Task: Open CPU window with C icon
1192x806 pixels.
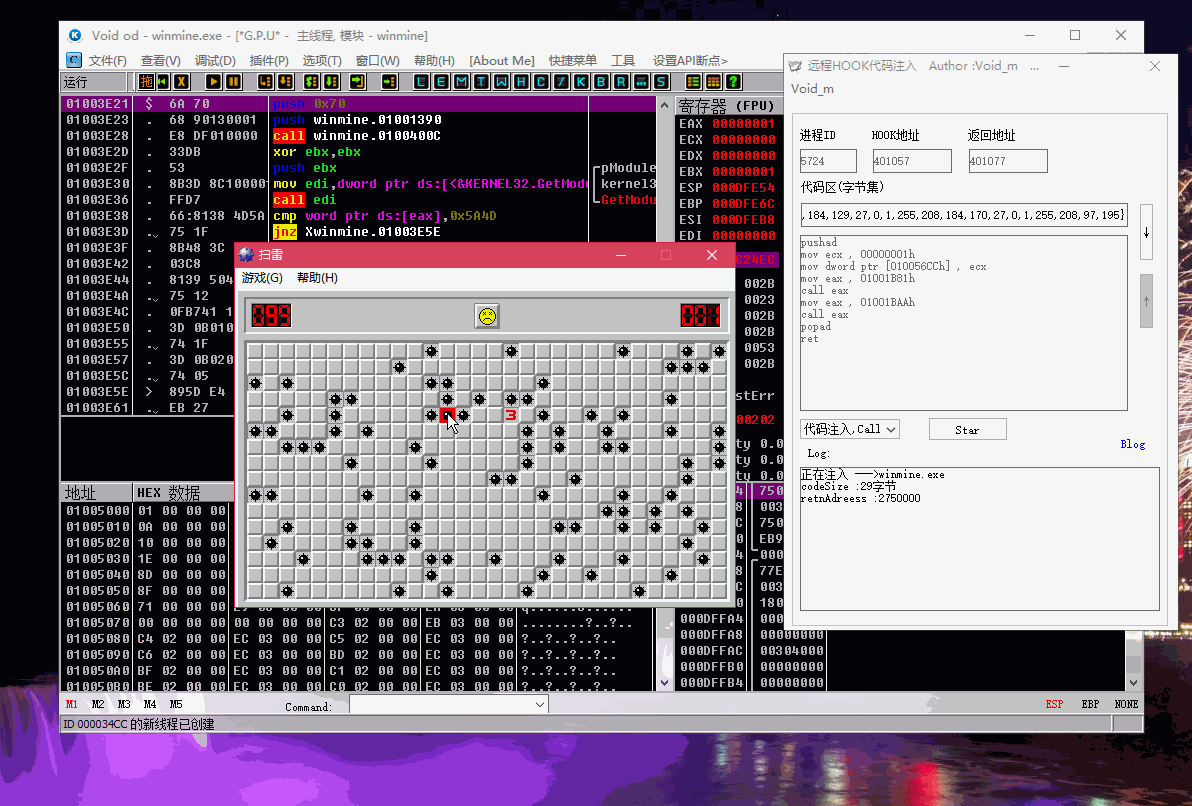Action: coord(541,81)
